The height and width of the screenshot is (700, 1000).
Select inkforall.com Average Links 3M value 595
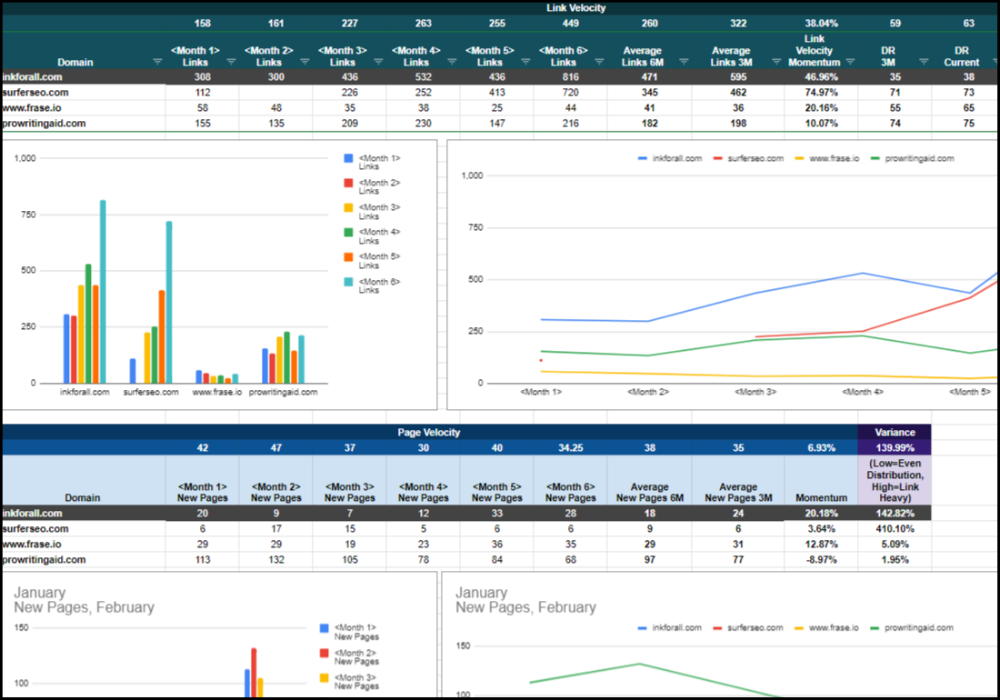click(x=738, y=77)
